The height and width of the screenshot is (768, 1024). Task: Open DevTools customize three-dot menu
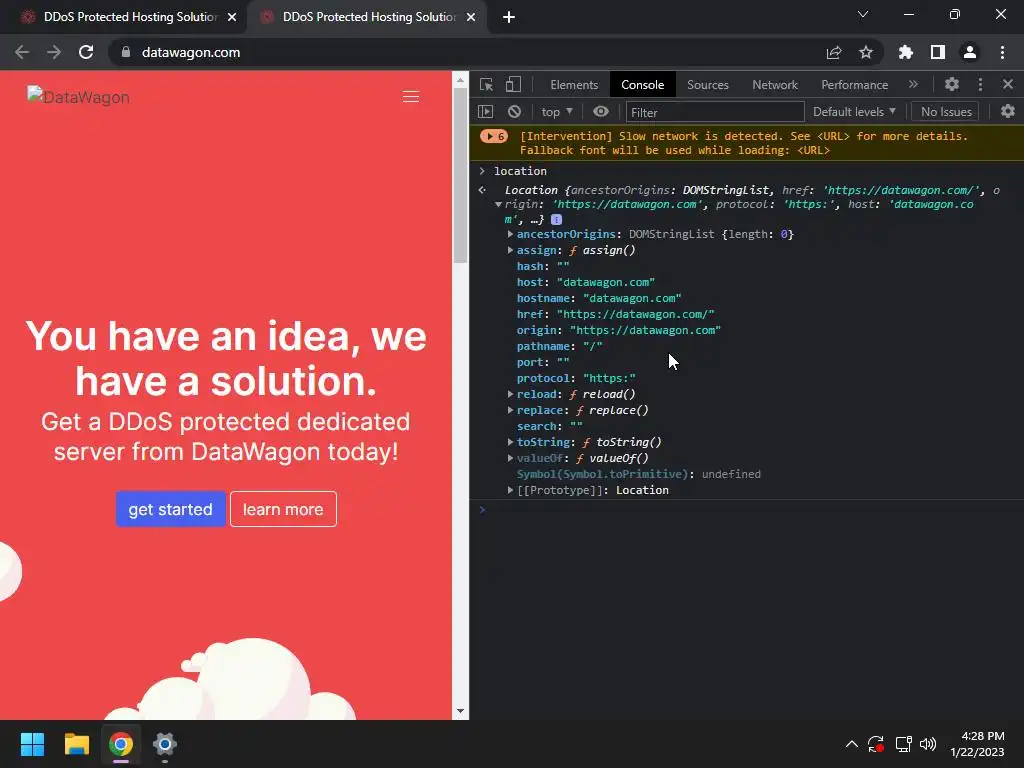980,84
